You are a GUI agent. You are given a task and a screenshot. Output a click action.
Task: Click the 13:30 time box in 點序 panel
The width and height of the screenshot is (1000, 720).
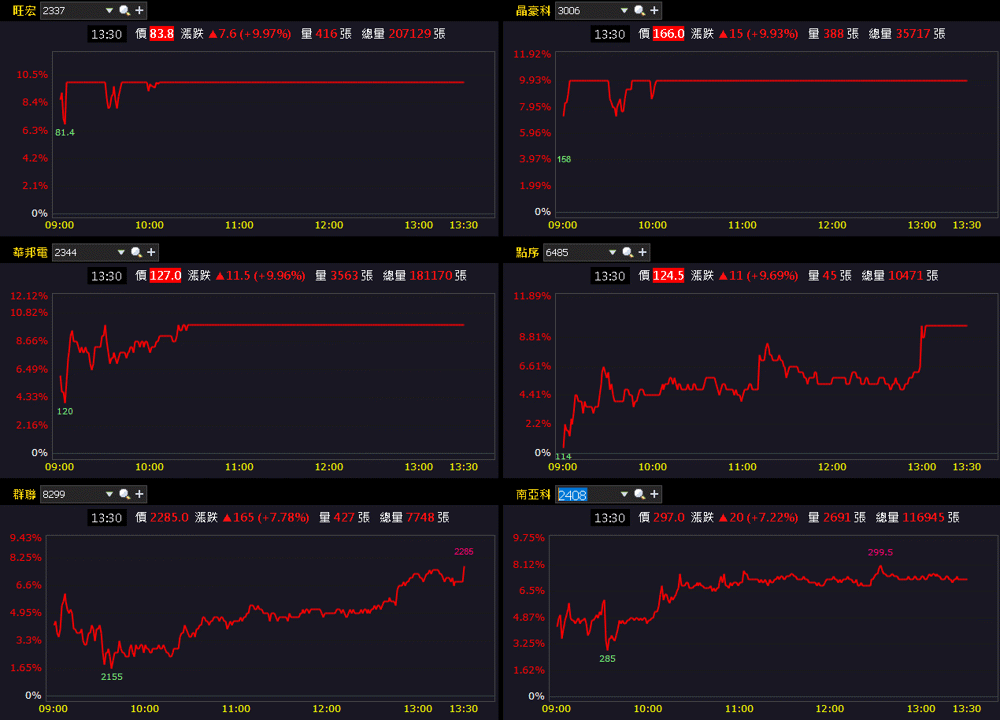tap(609, 276)
